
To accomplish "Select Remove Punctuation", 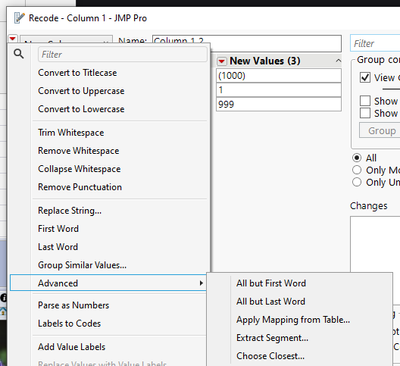I will pyautogui.click(x=80, y=187).
